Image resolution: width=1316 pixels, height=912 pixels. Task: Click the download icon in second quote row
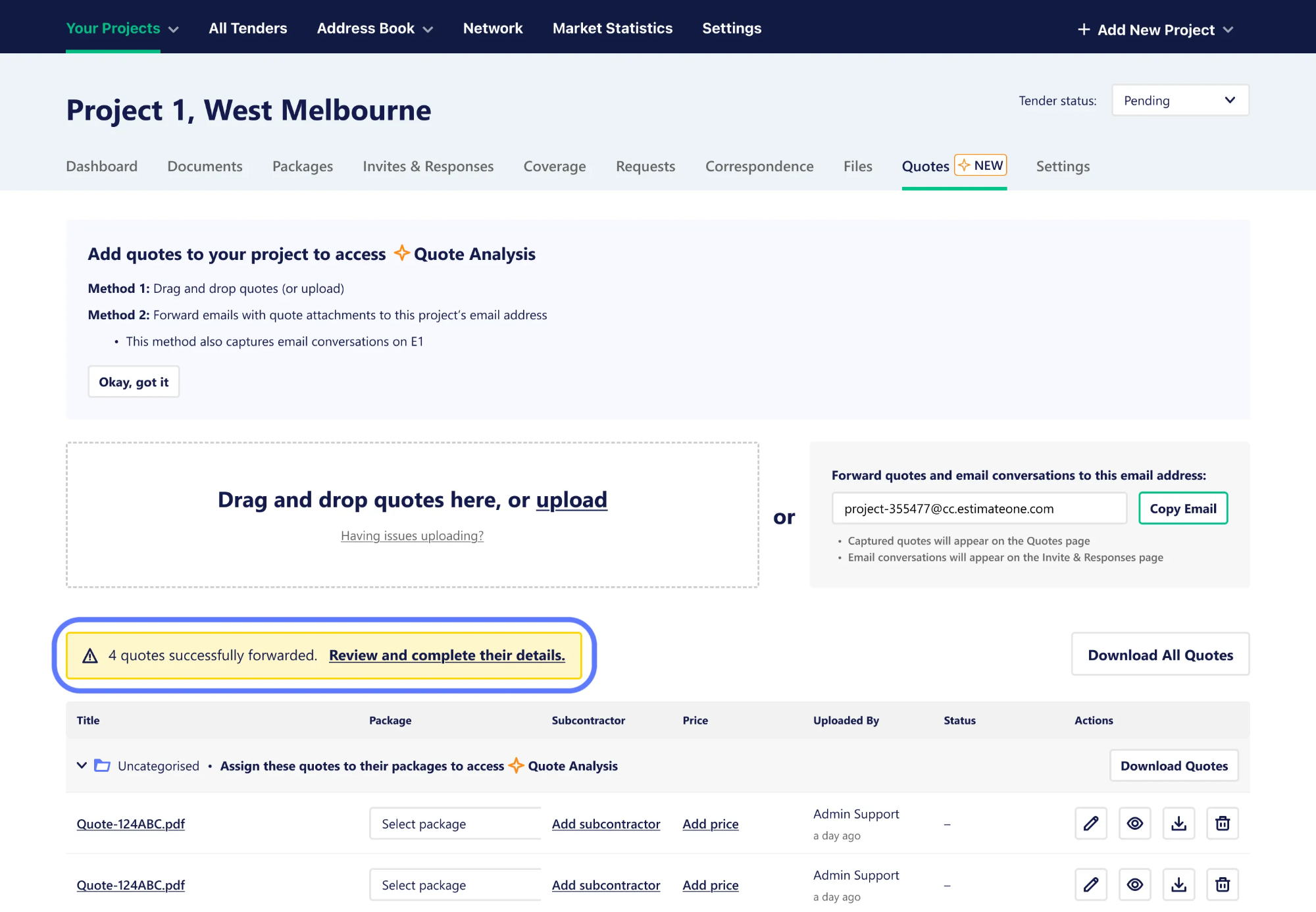coord(1178,884)
